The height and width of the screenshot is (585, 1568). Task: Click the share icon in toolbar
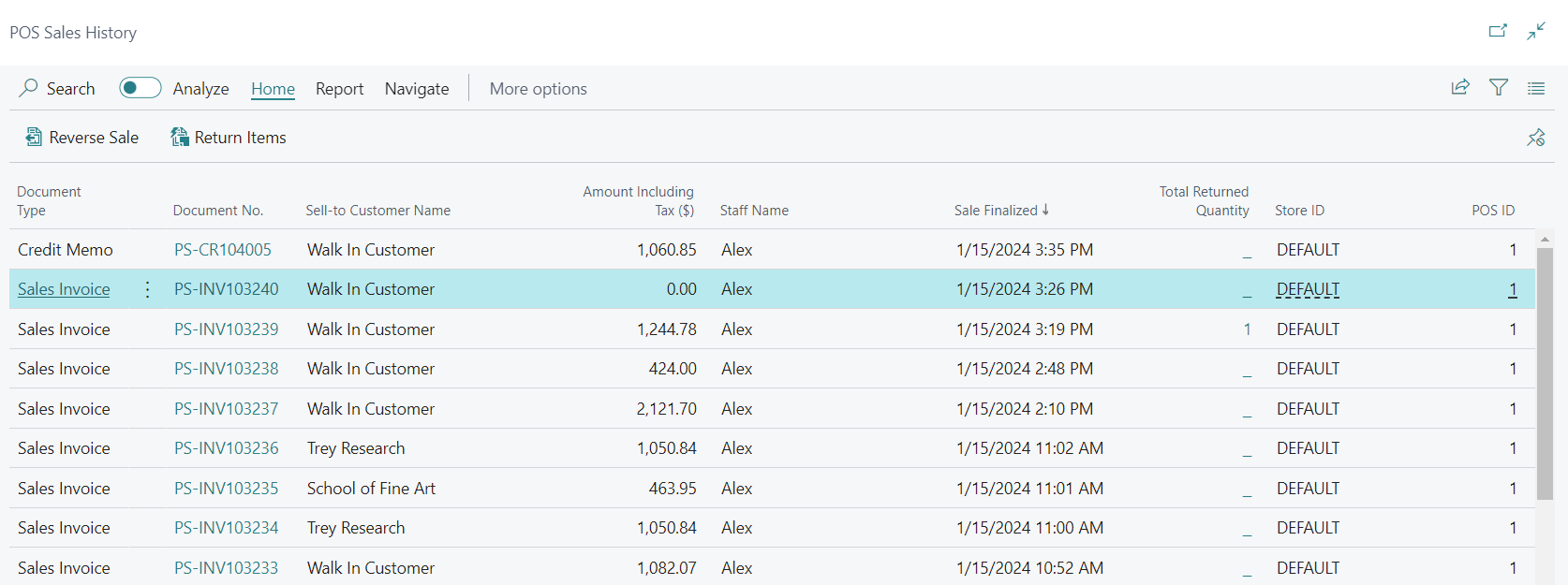click(1460, 88)
